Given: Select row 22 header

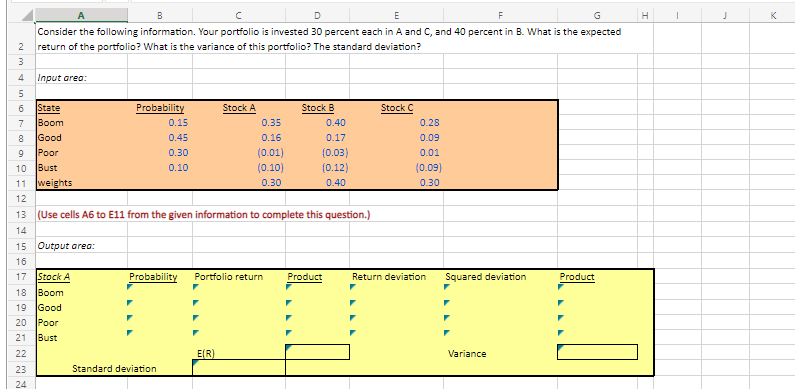Looking at the screenshot, I should (21, 353).
